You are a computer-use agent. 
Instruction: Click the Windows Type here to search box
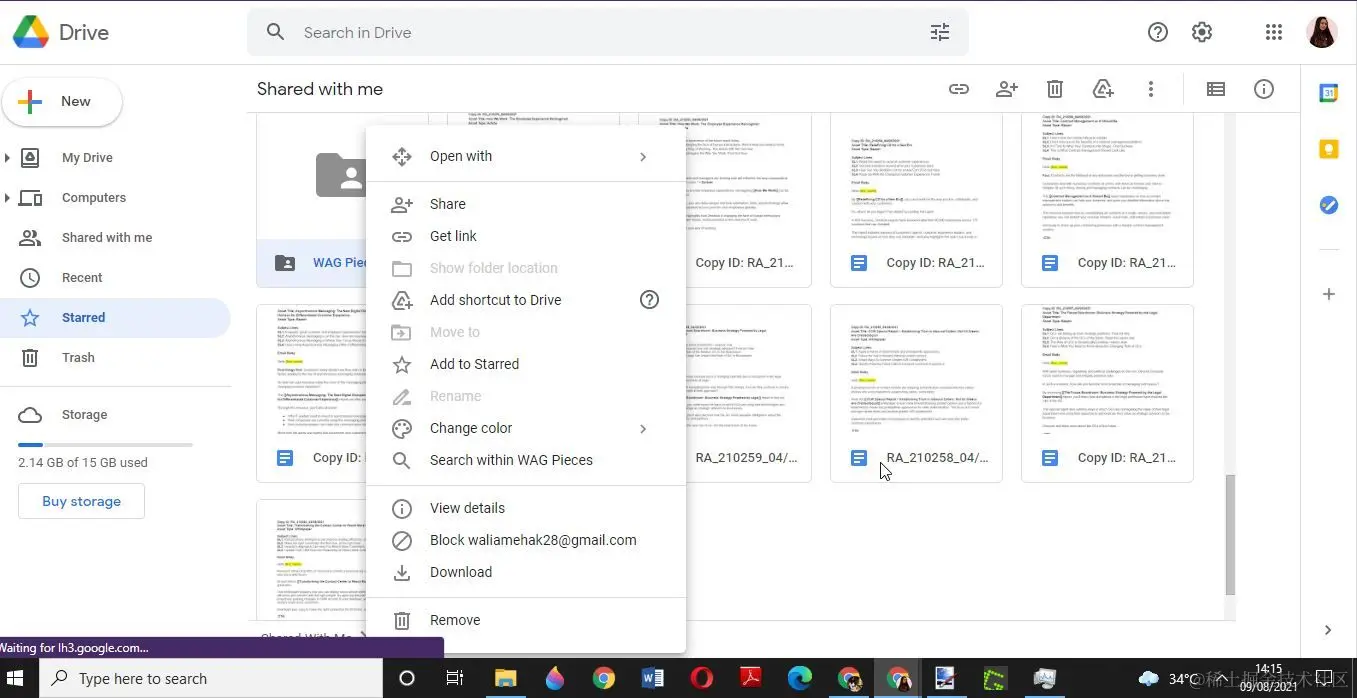tap(211, 678)
